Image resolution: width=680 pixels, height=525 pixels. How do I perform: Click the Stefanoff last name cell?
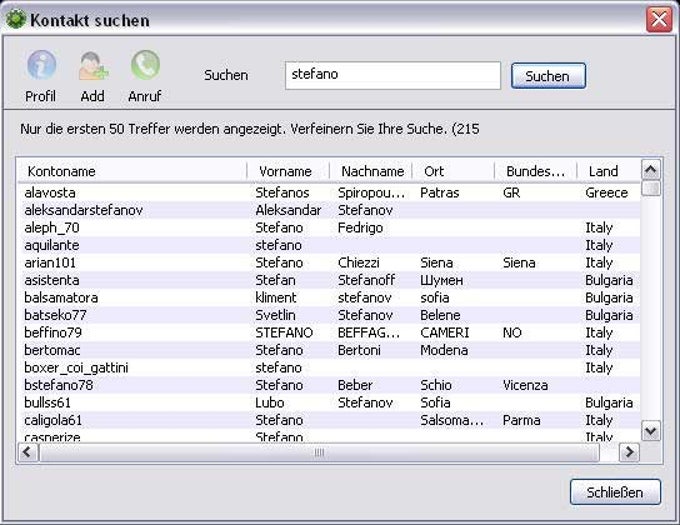click(x=366, y=280)
